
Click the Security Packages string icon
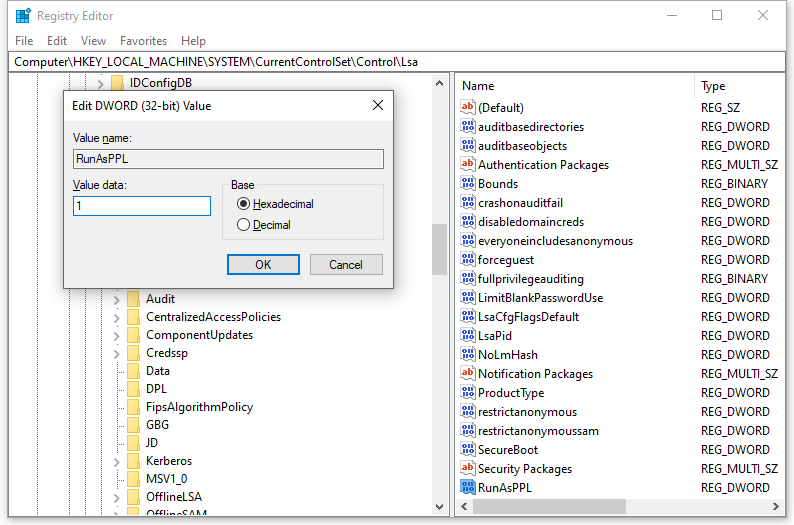click(x=467, y=469)
